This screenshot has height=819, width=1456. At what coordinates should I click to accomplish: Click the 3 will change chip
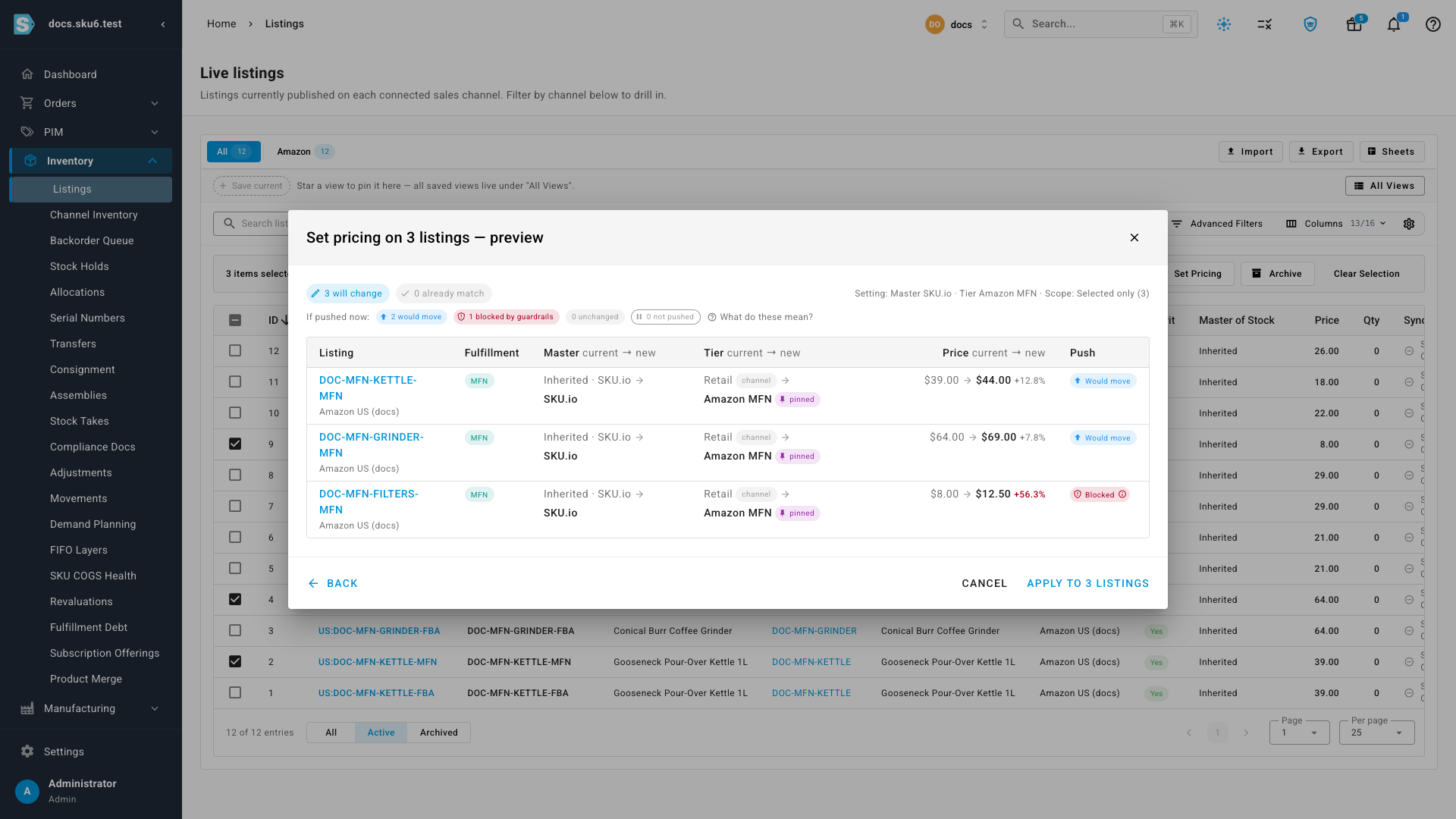[347, 293]
